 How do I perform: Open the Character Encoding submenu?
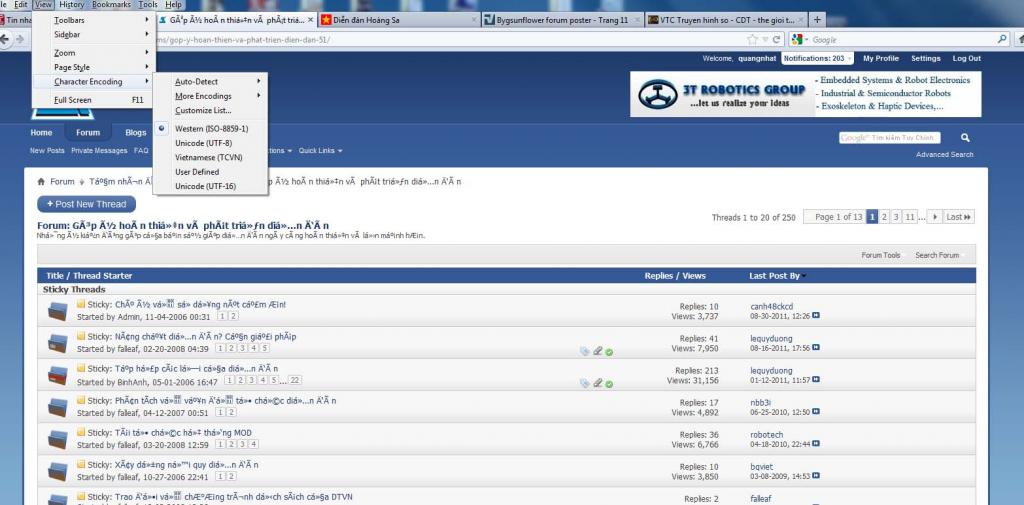coord(92,82)
